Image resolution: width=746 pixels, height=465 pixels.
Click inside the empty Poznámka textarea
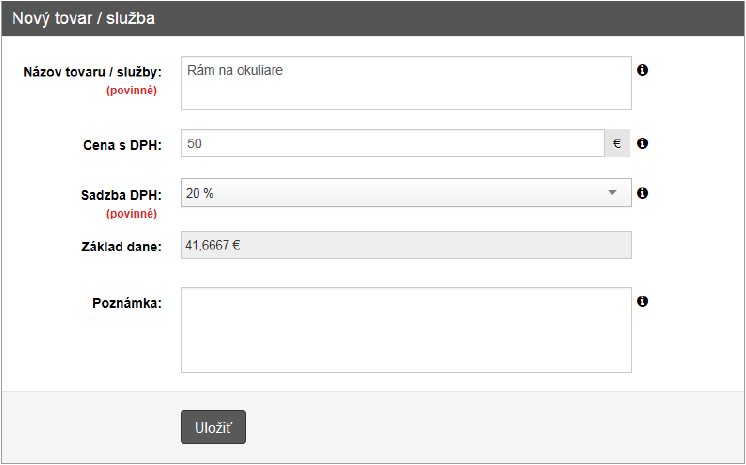click(x=406, y=331)
